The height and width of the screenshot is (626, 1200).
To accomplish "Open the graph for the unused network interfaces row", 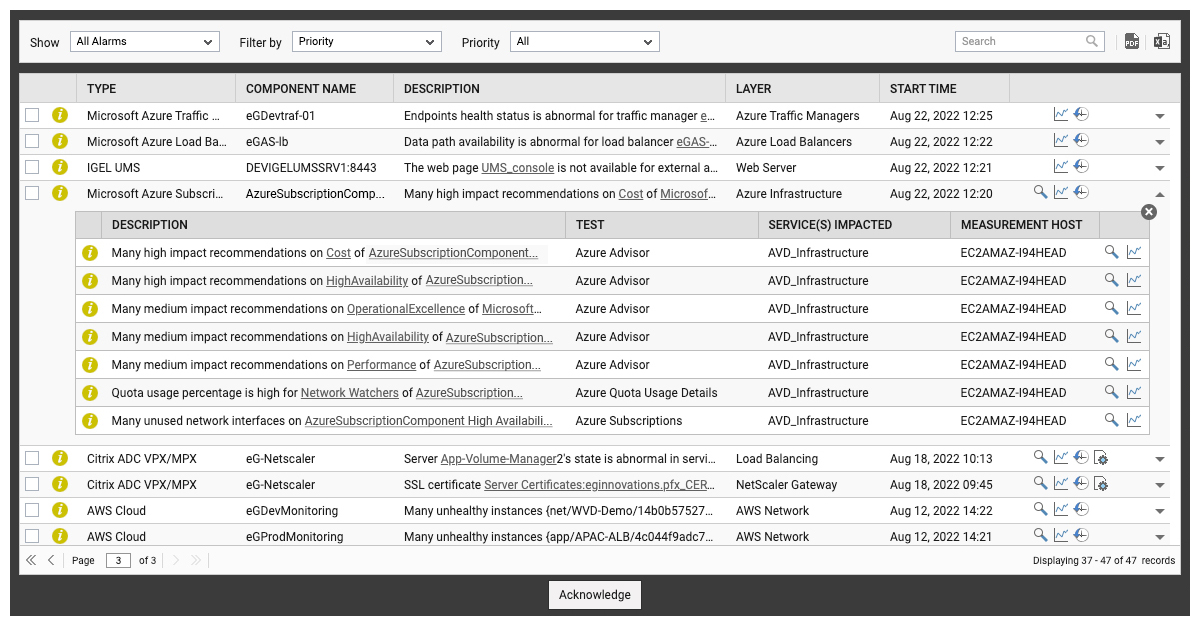I will pos(1134,420).
